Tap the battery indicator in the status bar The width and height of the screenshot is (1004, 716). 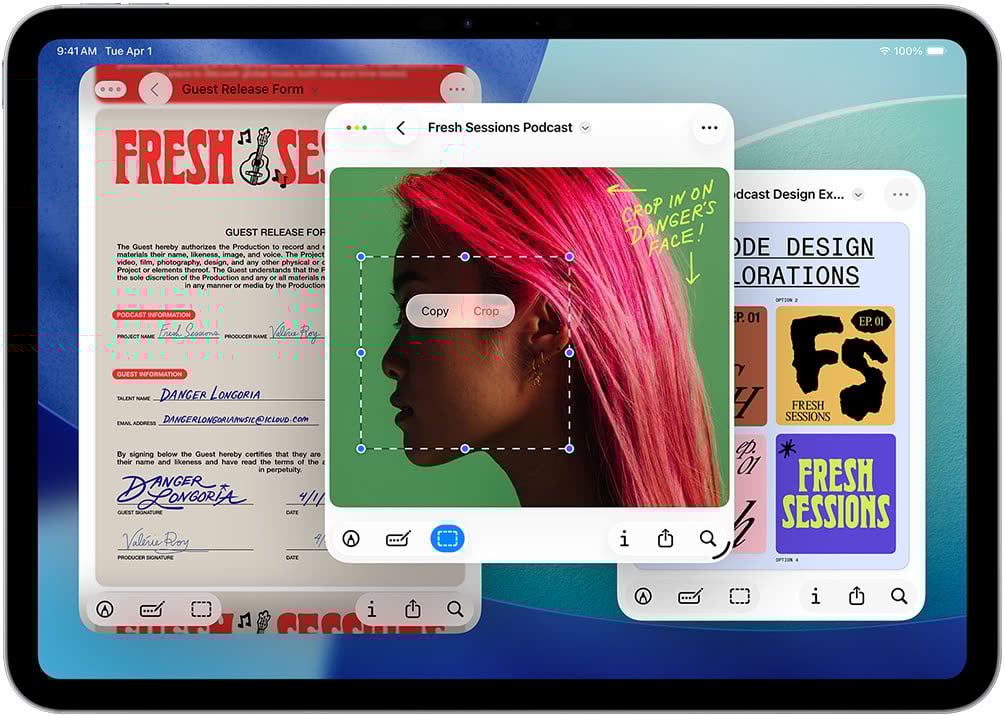(936, 51)
